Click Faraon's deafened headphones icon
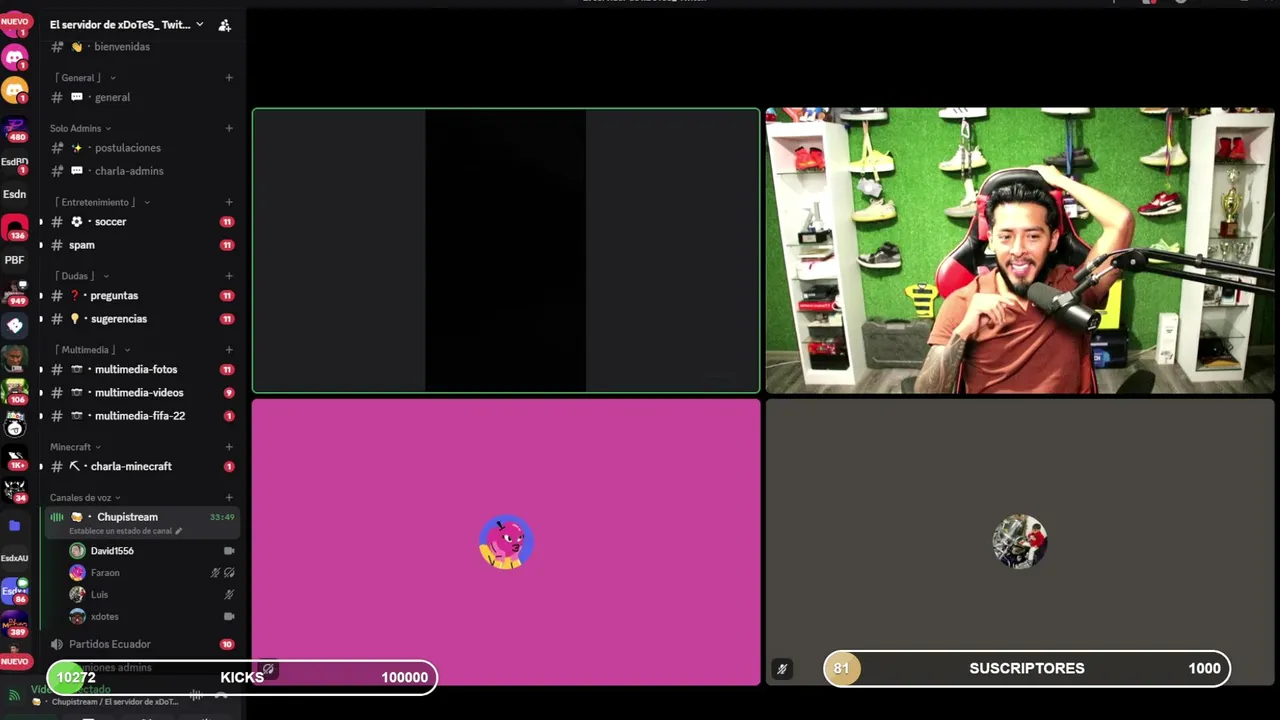 pos(229,573)
